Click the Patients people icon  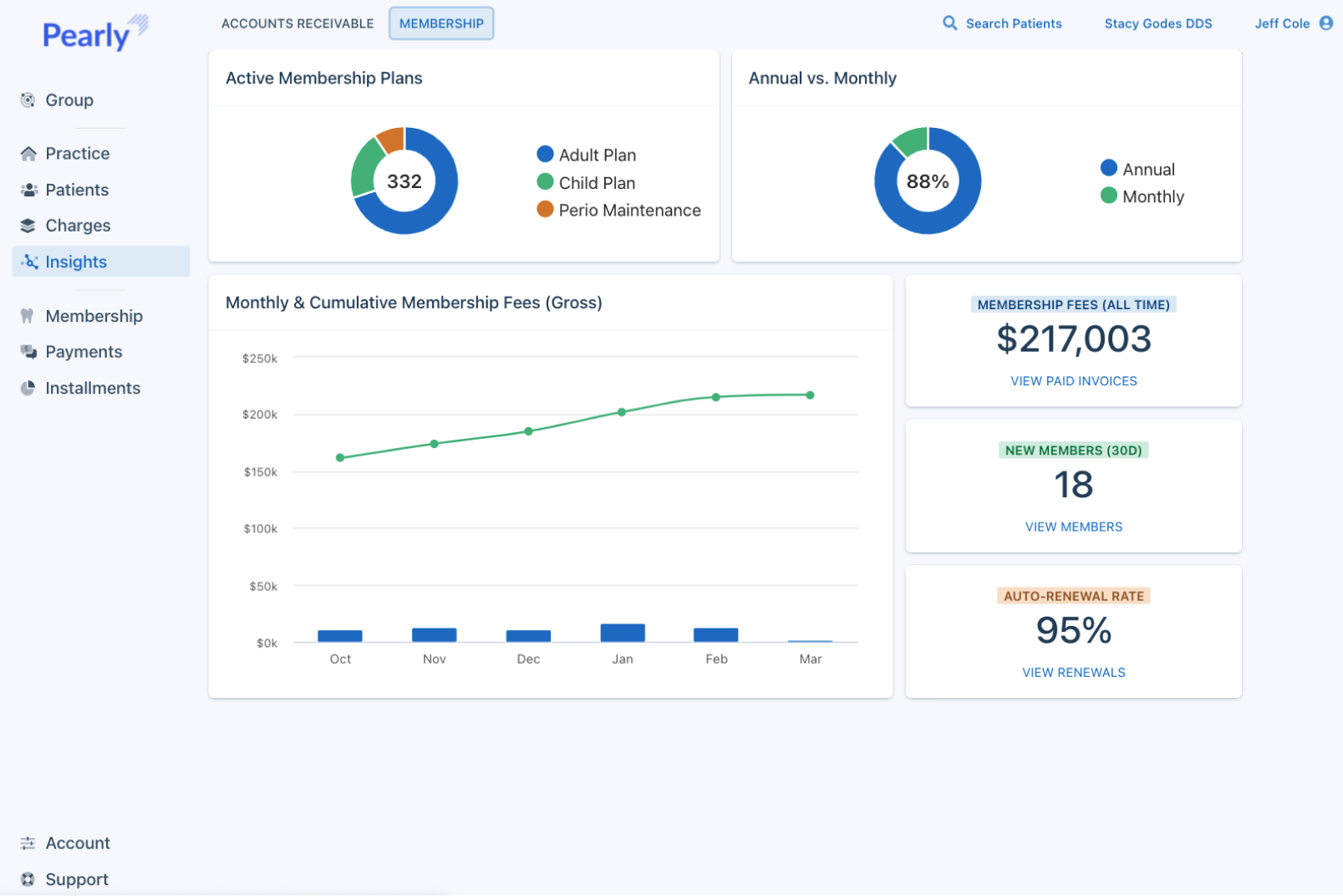pyautogui.click(x=28, y=190)
